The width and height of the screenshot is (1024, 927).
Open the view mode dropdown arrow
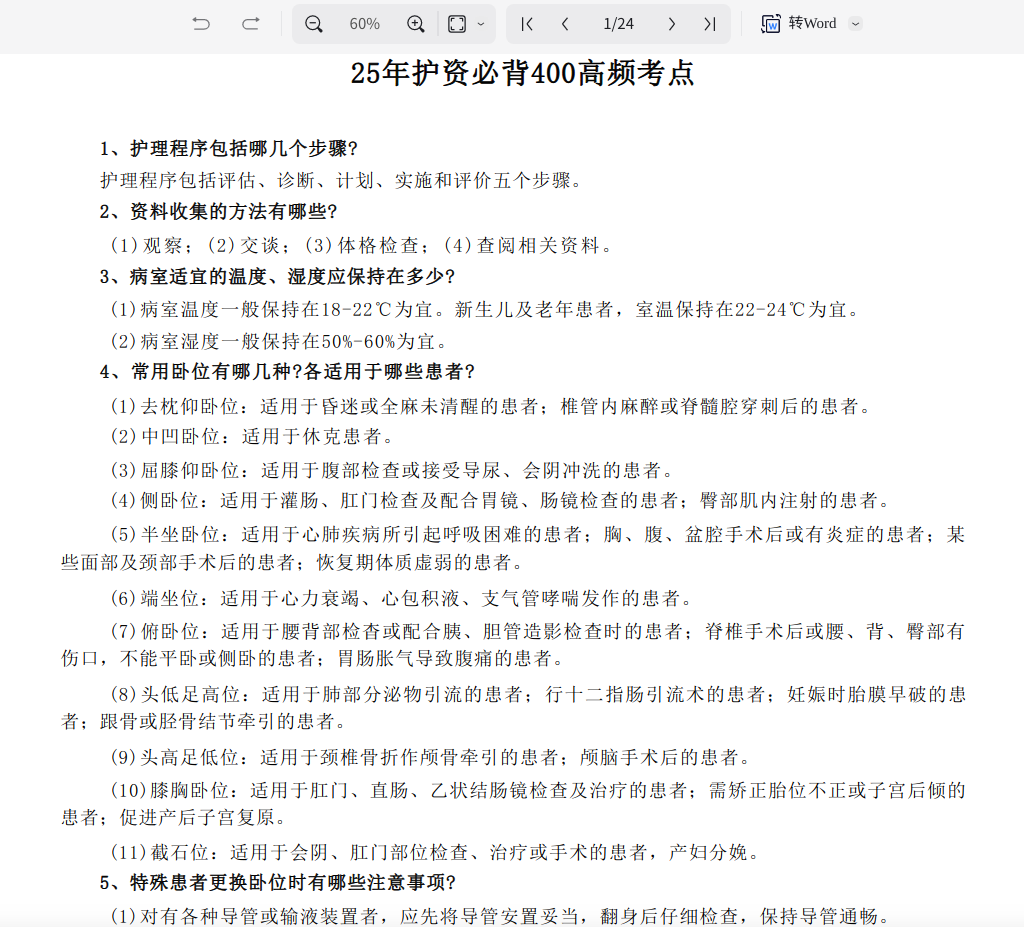pos(481,24)
